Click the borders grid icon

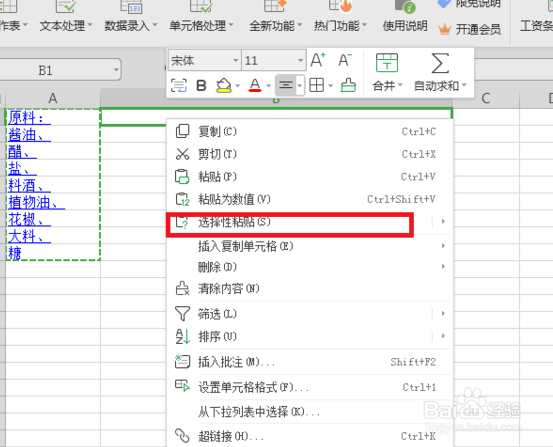pyautogui.click(x=316, y=85)
